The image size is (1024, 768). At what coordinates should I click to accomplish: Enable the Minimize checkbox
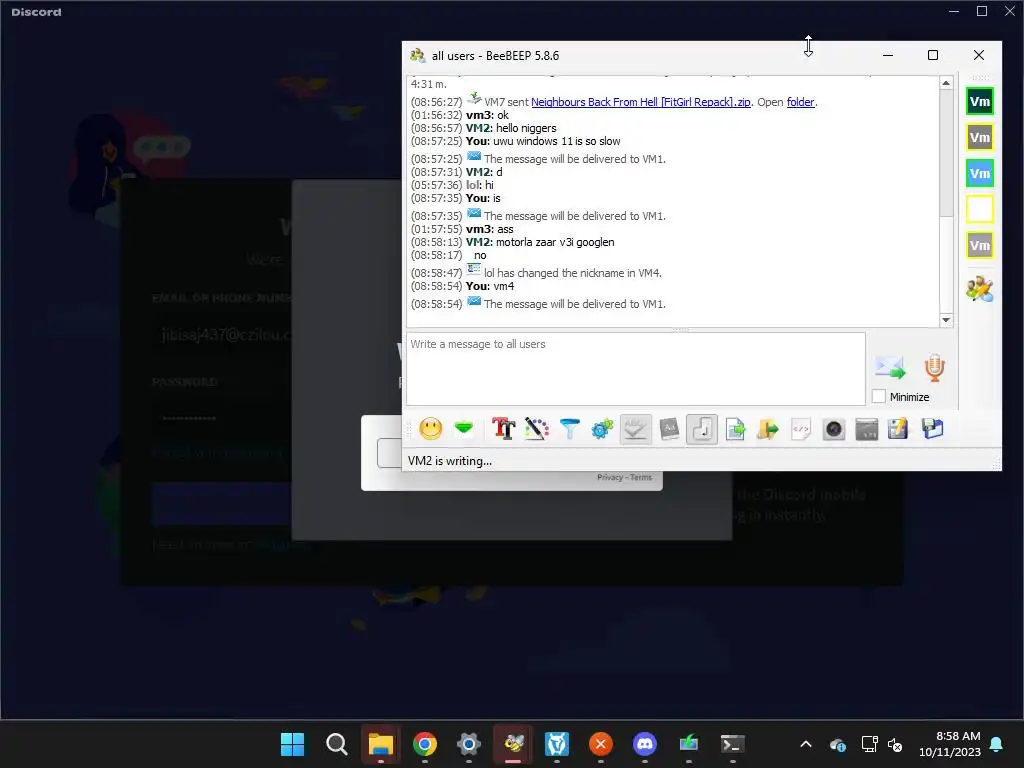pyautogui.click(x=879, y=396)
